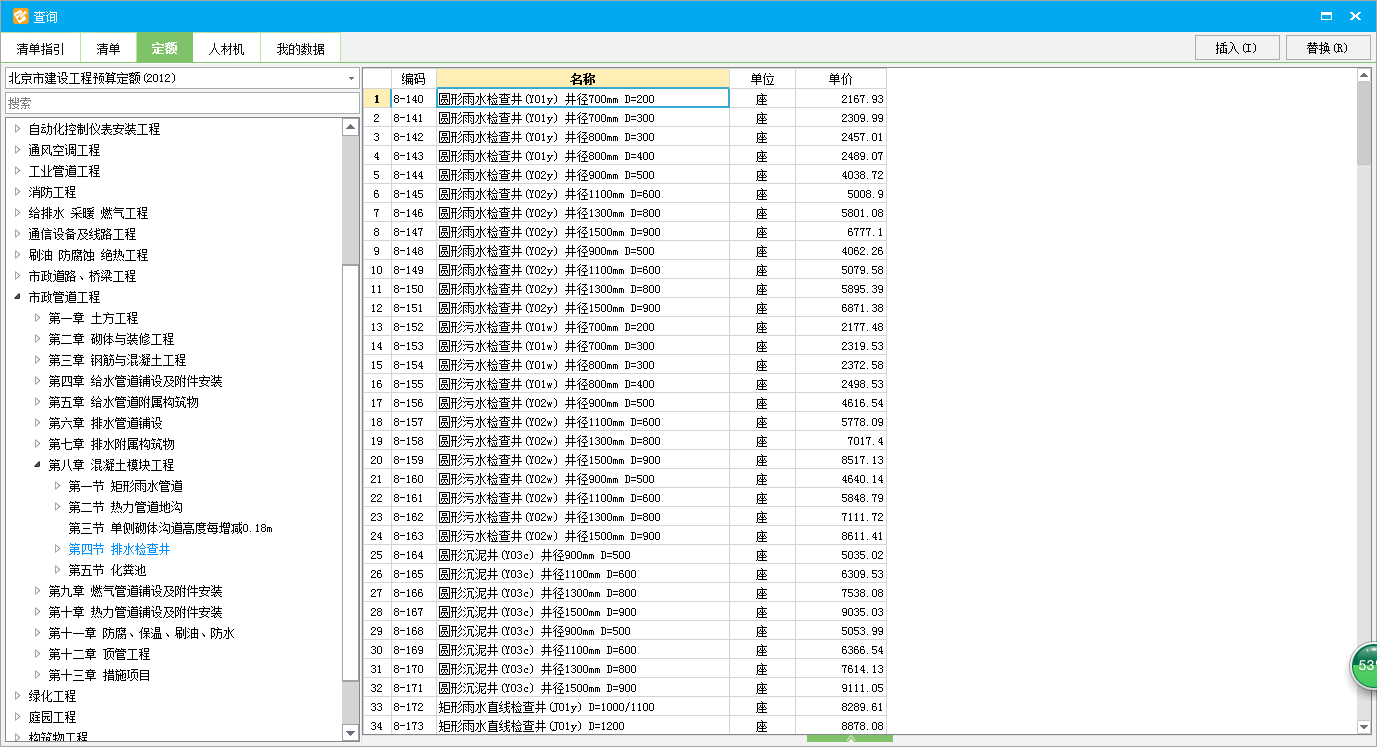The width and height of the screenshot is (1377, 747).
Task: Select 第五节 化粪池 tree item
Action: point(107,570)
